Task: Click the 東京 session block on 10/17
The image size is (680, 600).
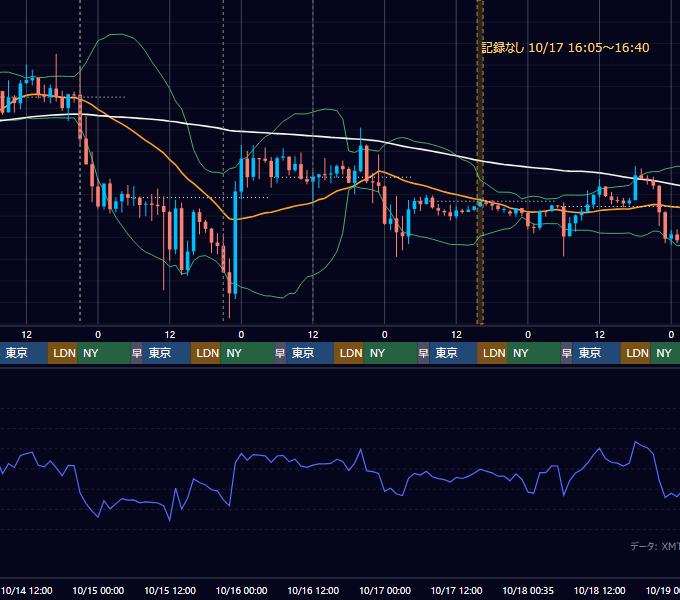Action: coord(454,353)
